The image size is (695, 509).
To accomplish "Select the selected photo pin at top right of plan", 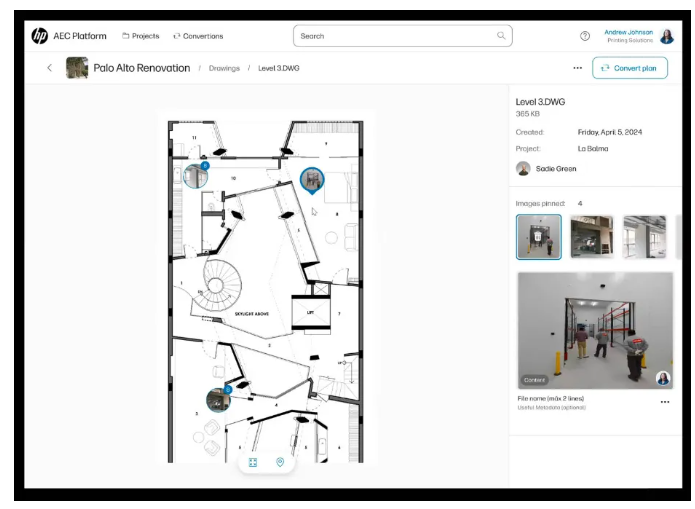I will 312,180.
